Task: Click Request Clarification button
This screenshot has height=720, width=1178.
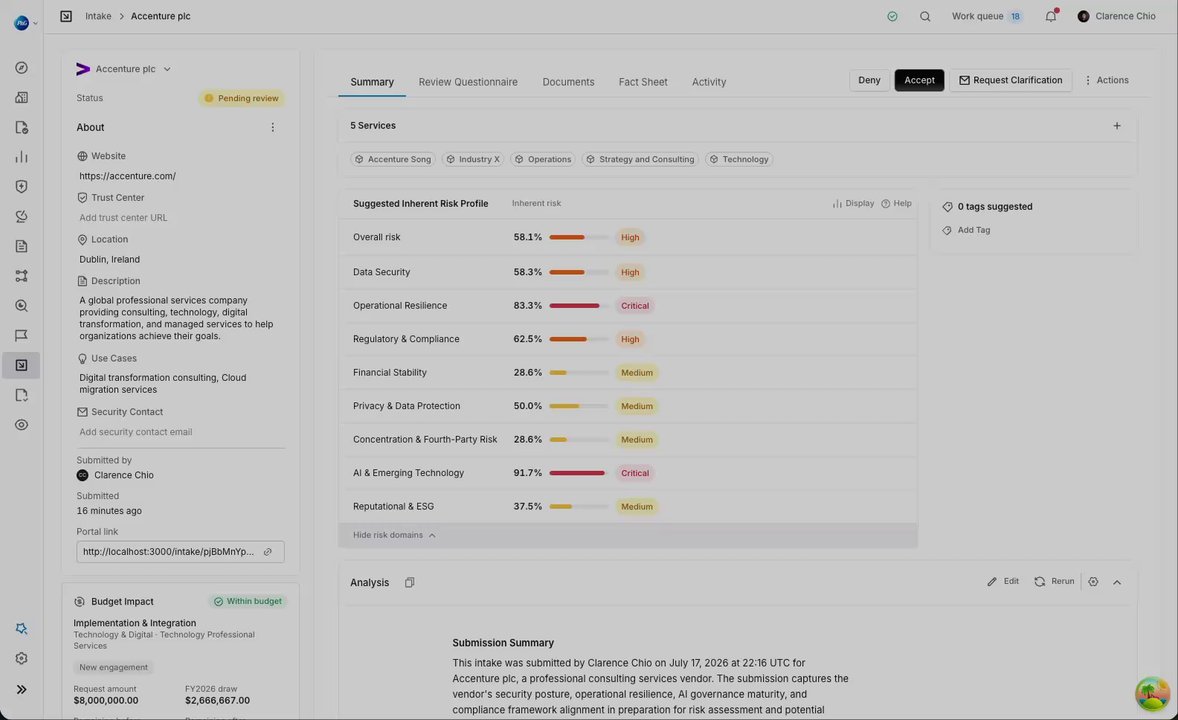Action: [1010, 80]
